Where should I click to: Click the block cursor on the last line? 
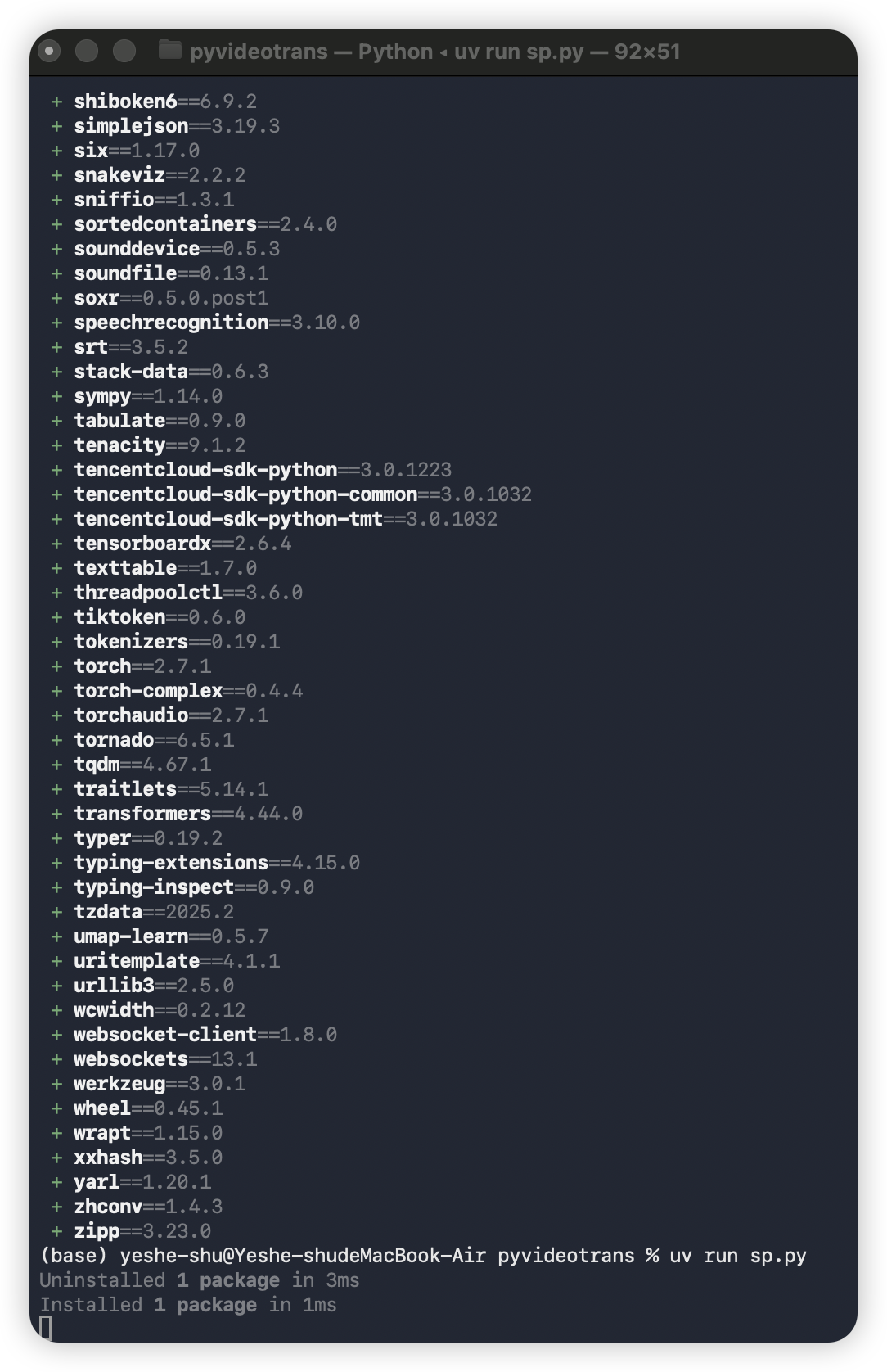coord(46,1328)
